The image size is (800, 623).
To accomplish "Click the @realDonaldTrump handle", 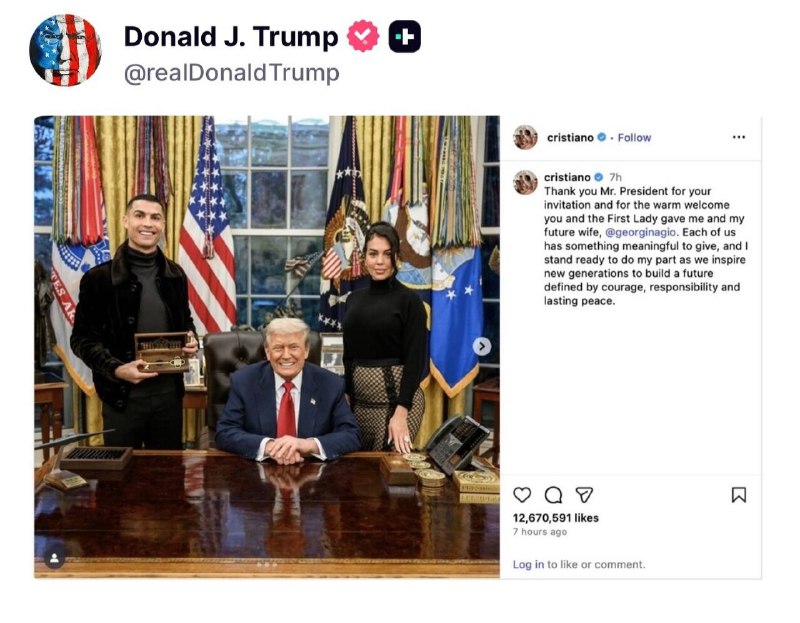I will tap(232, 72).
